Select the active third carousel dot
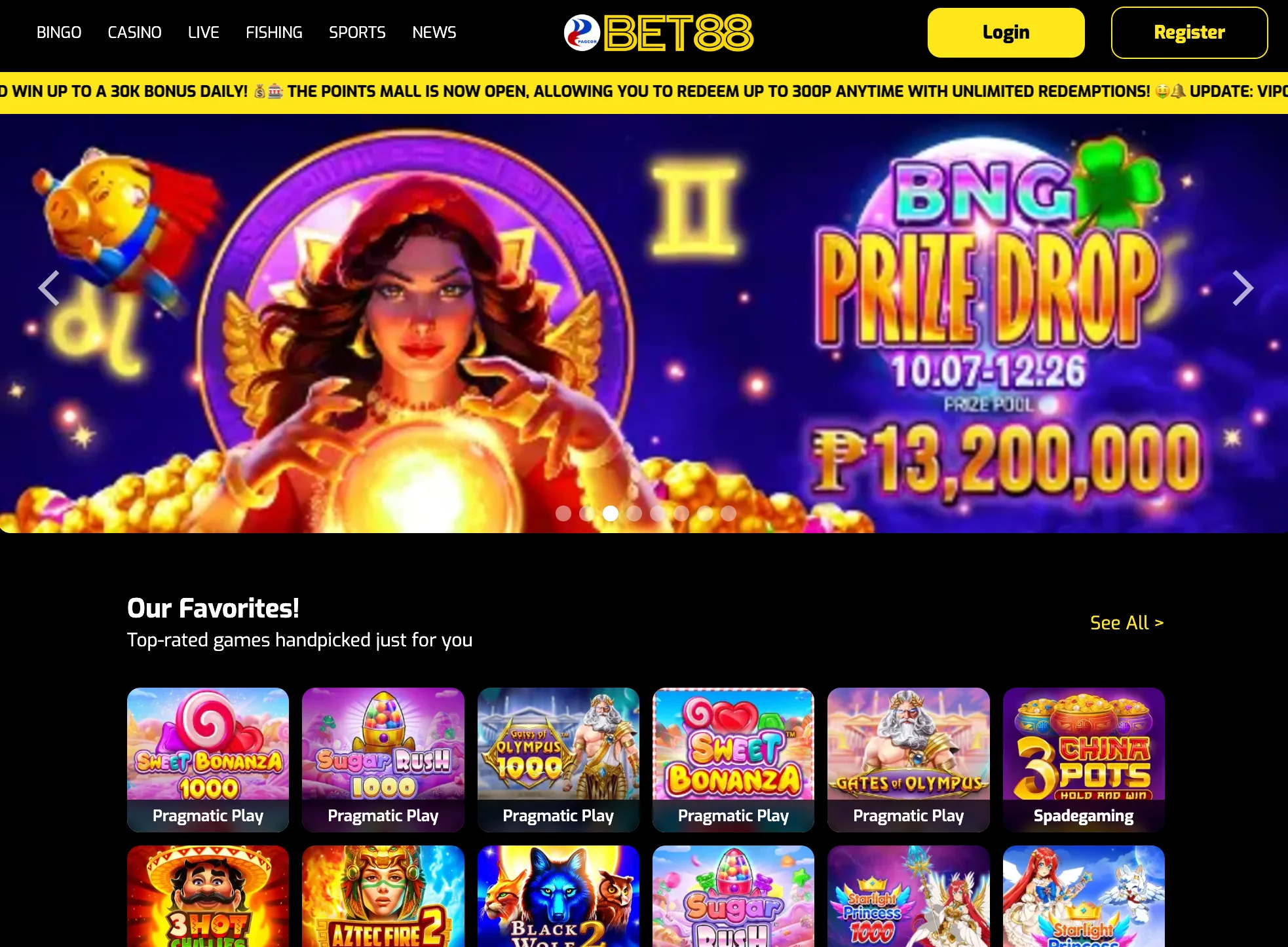 [611, 513]
